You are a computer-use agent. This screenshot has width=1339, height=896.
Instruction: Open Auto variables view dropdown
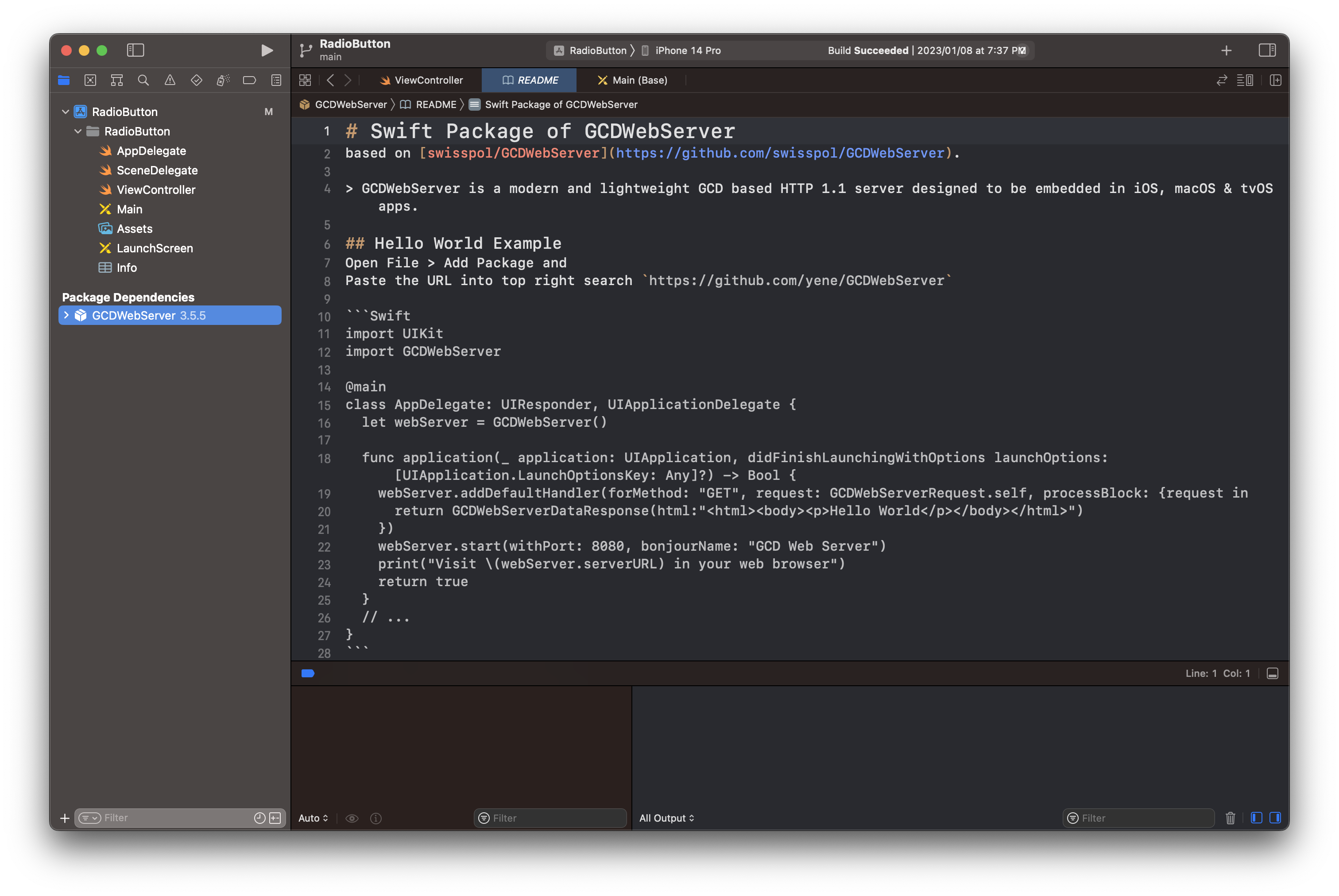coord(313,818)
